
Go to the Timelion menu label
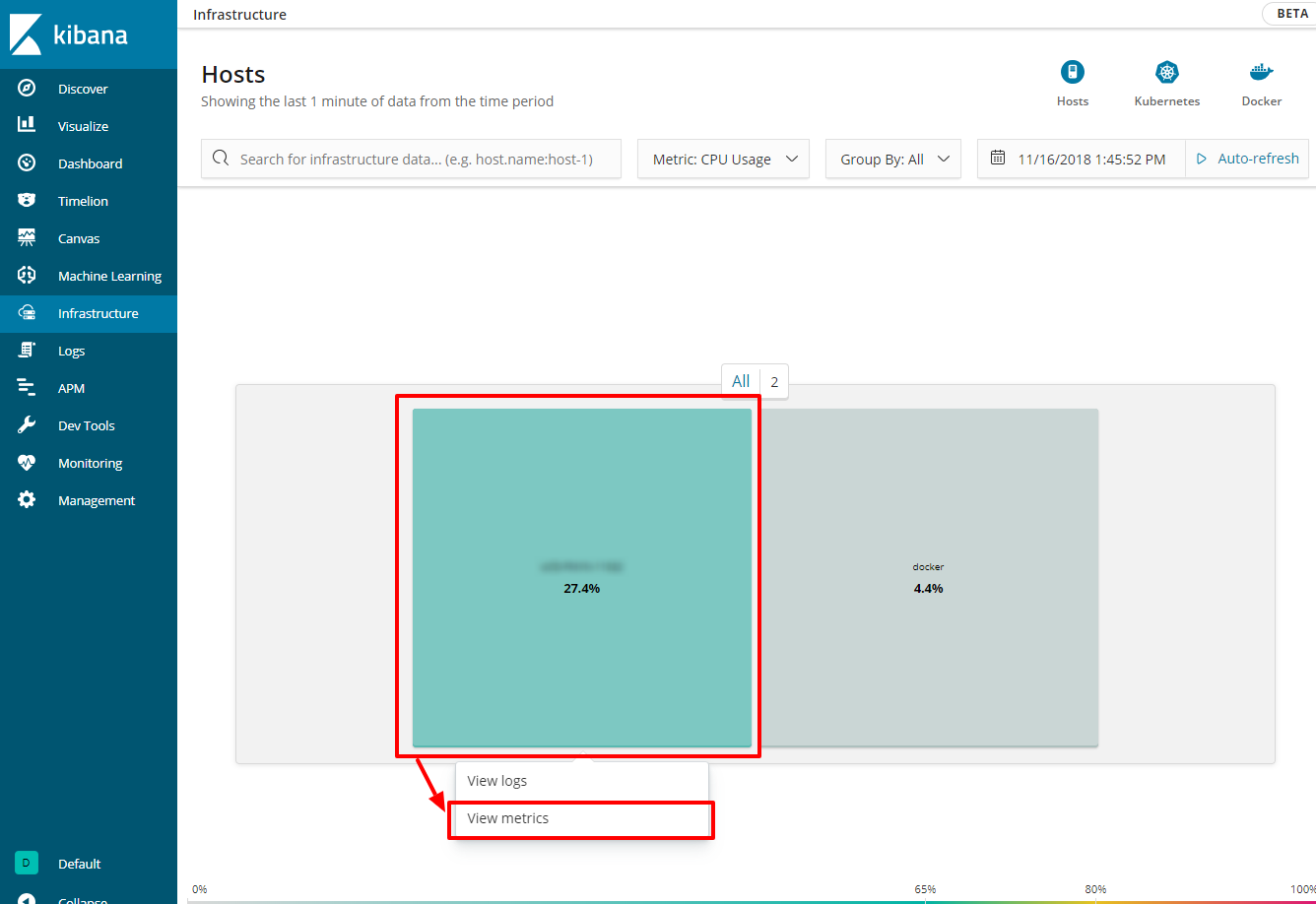(83, 201)
